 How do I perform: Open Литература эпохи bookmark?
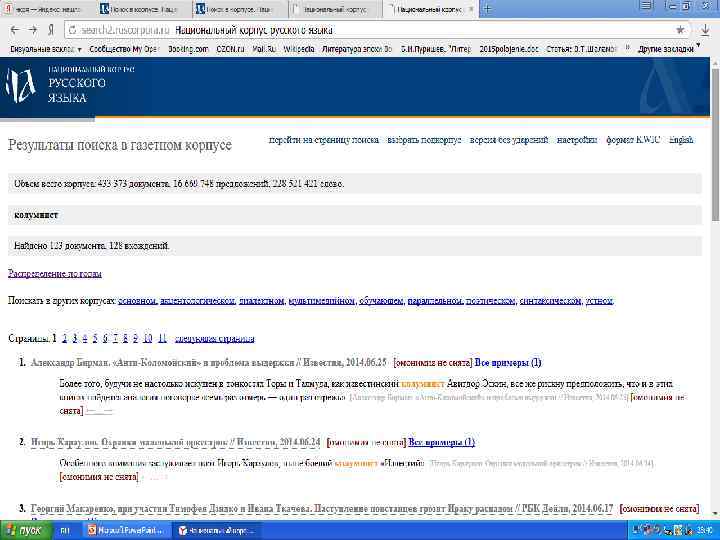click(357, 49)
